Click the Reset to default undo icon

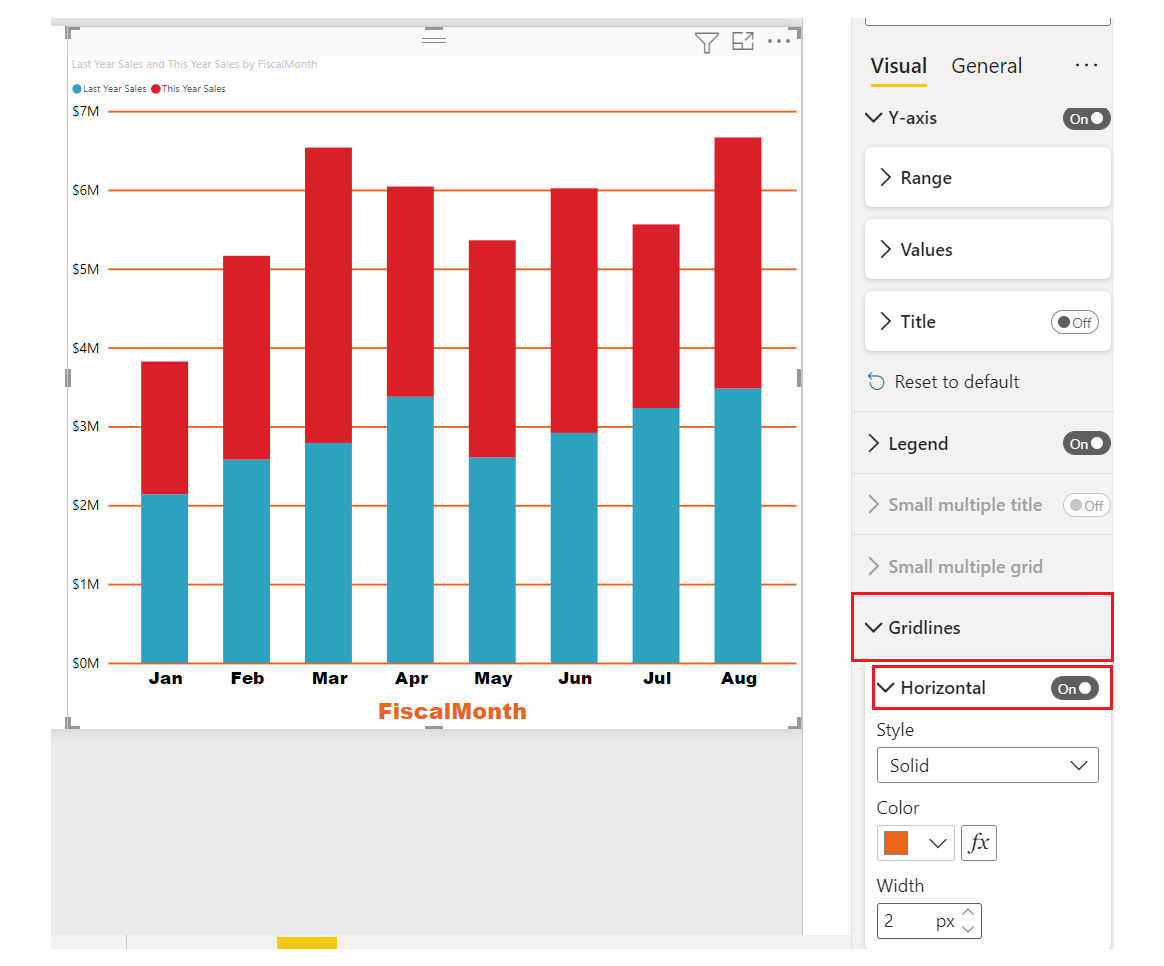pyautogui.click(x=876, y=382)
